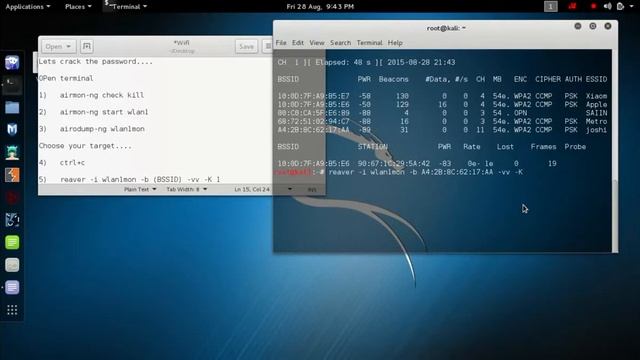Open the gedit text editor dock icon
Image resolution: width=640 pixels, height=360 pixels.
click(12, 287)
